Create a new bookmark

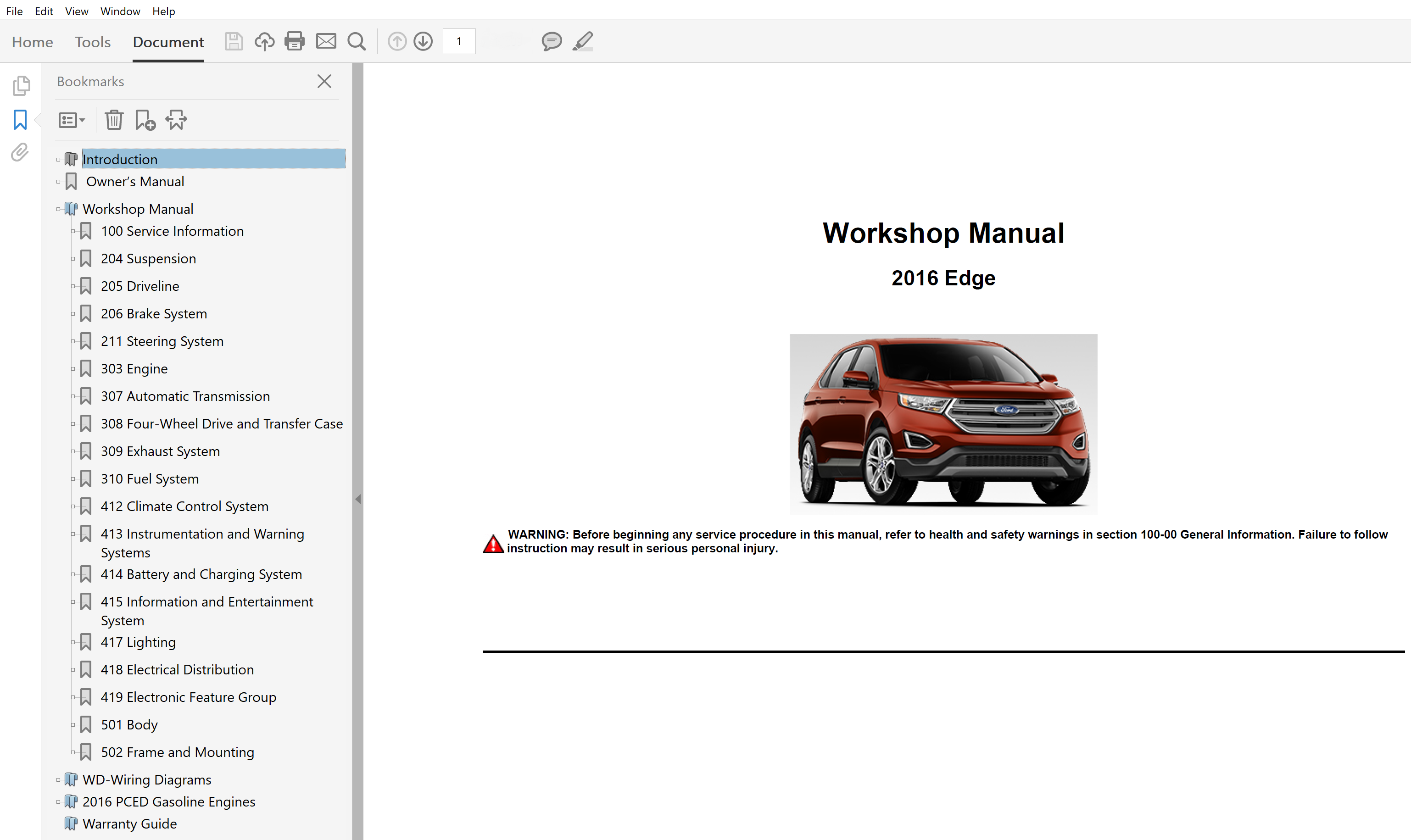[x=145, y=120]
